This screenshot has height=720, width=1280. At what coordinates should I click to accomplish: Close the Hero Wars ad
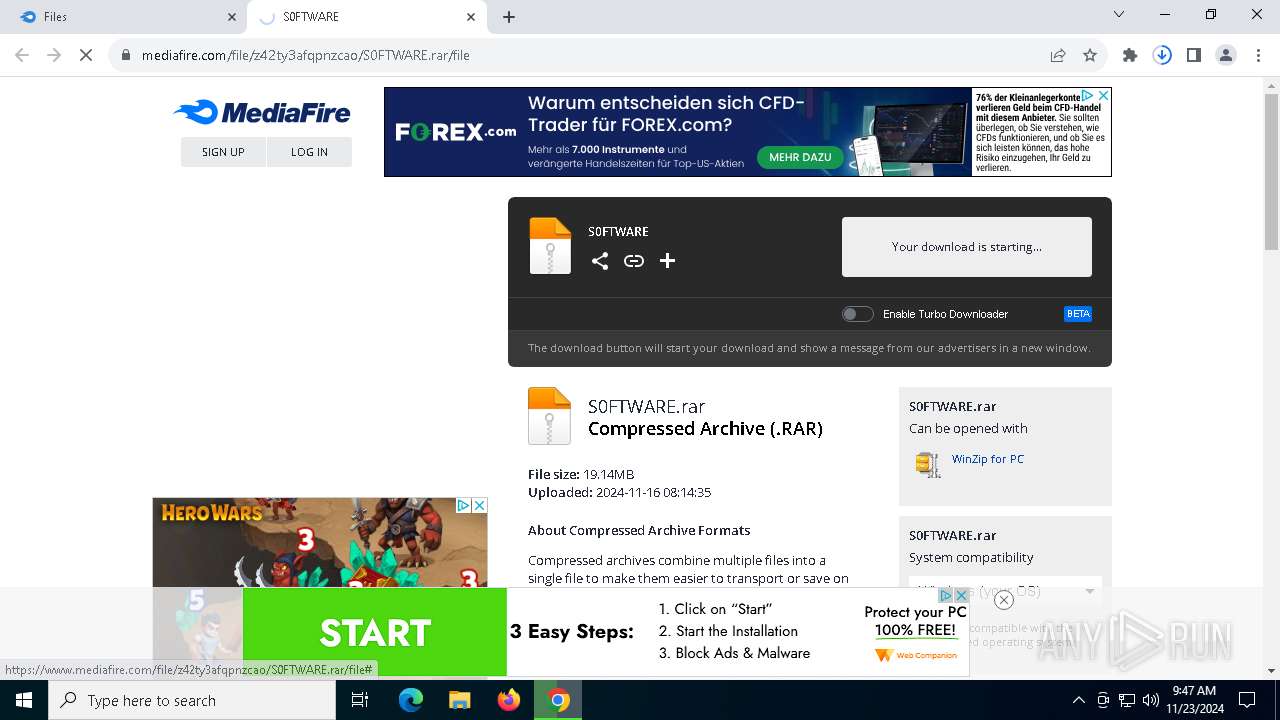(479, 506)
